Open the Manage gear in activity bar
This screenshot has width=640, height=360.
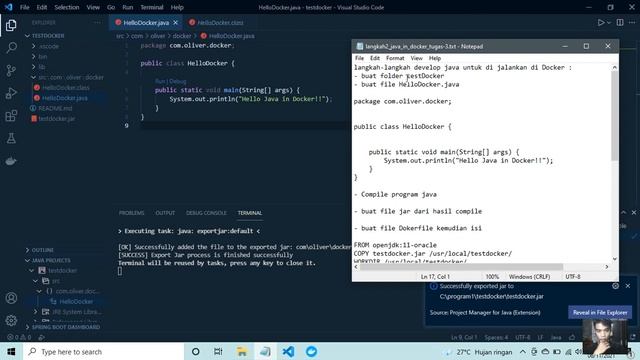[11, 320]
